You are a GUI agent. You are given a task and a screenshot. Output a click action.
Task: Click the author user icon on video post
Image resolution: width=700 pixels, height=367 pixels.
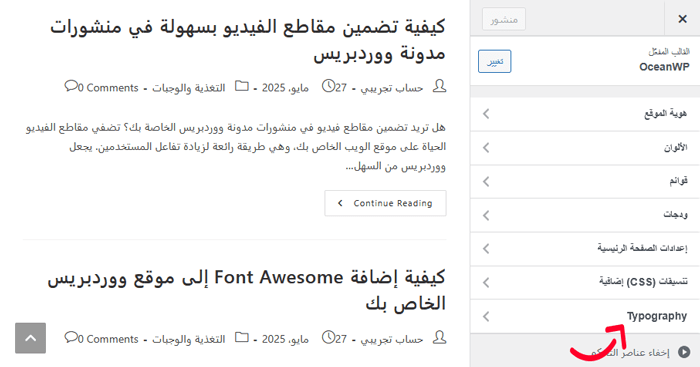pyautogui.click(x=439, y=87)
